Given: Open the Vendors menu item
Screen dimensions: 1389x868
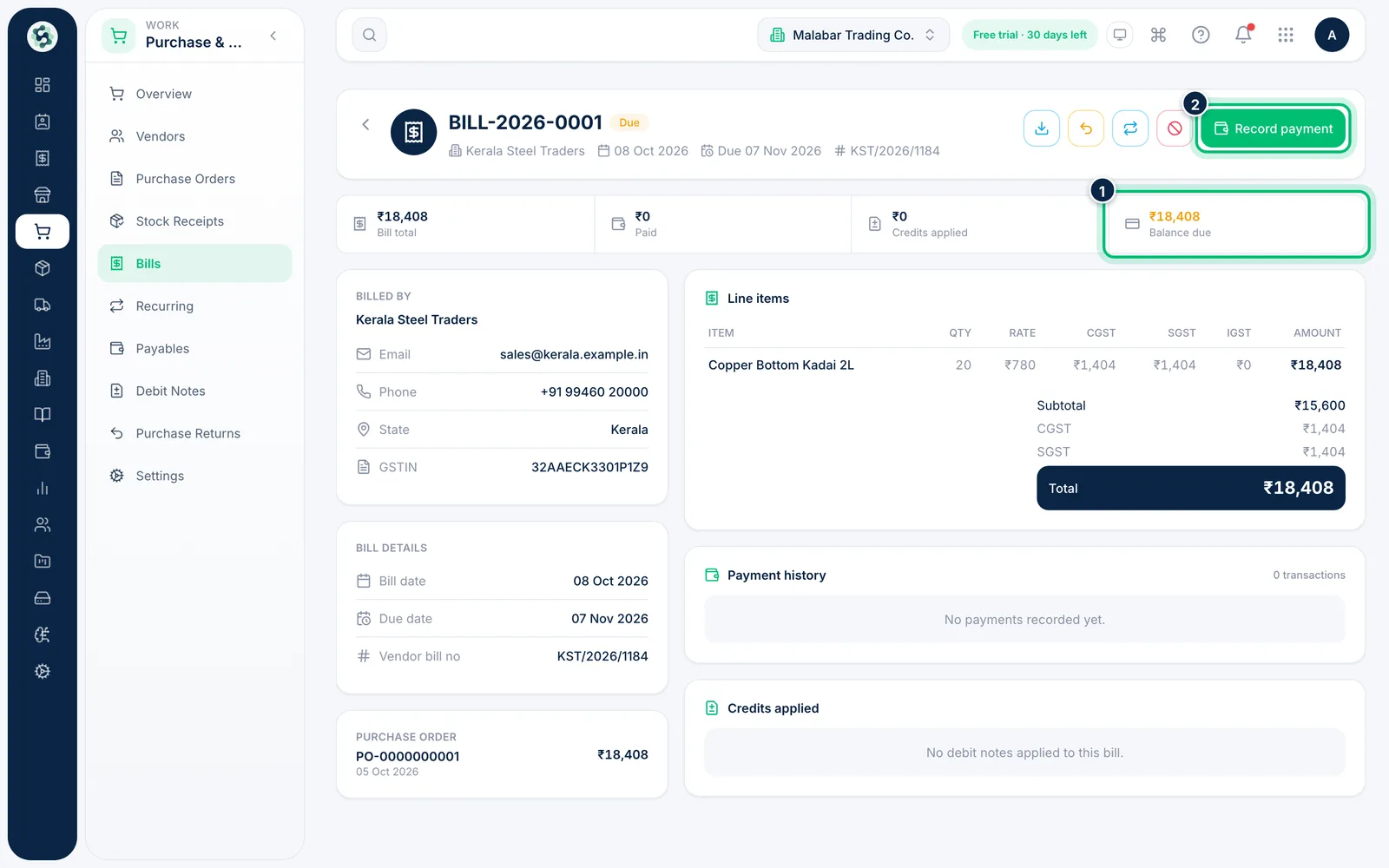Looking at the screenshot, I should (194, 136).
